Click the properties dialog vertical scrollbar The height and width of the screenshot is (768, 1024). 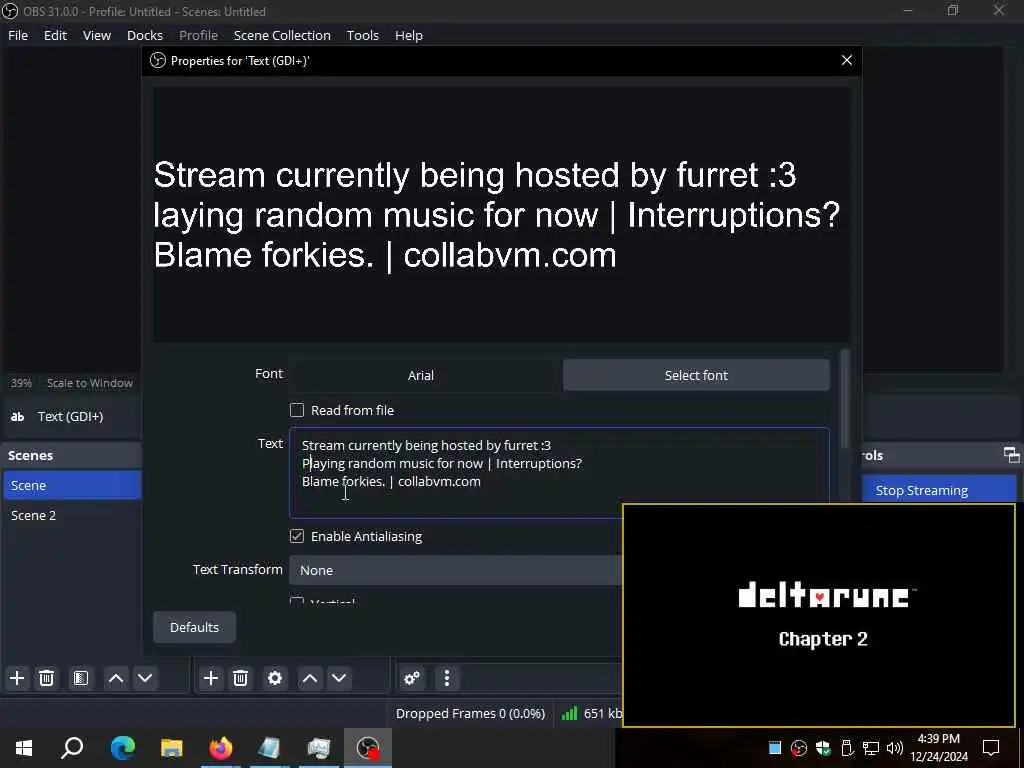click(845, 400)
